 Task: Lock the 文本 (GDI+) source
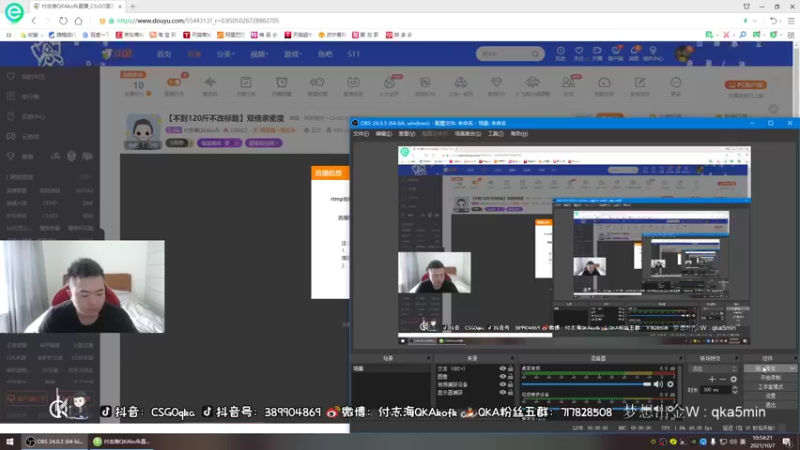[x=510, y=368]
